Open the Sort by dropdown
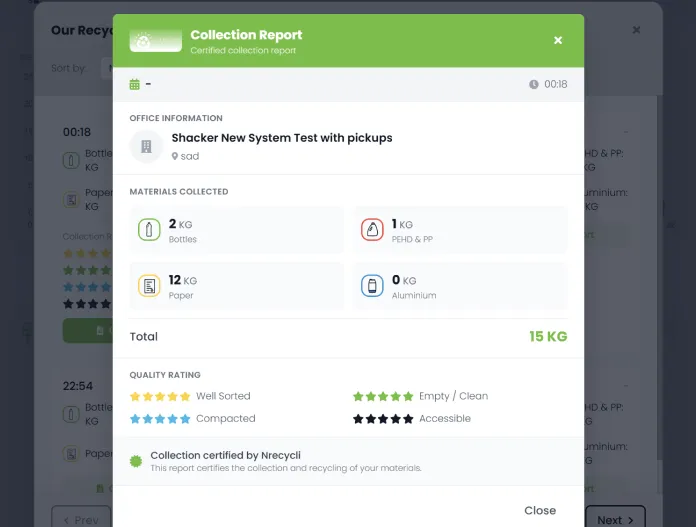This screenshot has width=696, height=527. (x=103, y=69)
